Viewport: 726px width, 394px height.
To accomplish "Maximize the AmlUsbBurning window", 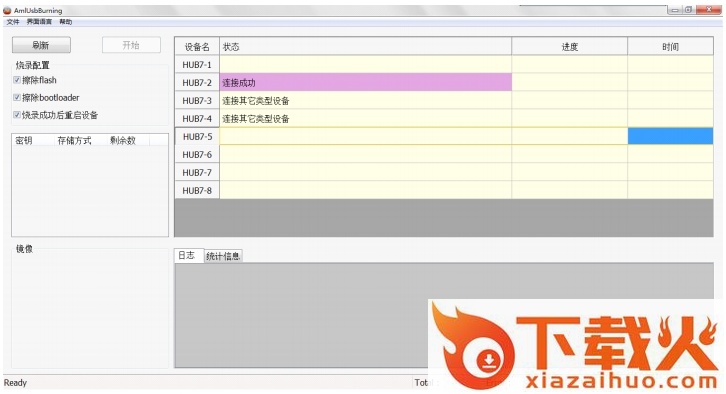I will [x=688, y=10].
